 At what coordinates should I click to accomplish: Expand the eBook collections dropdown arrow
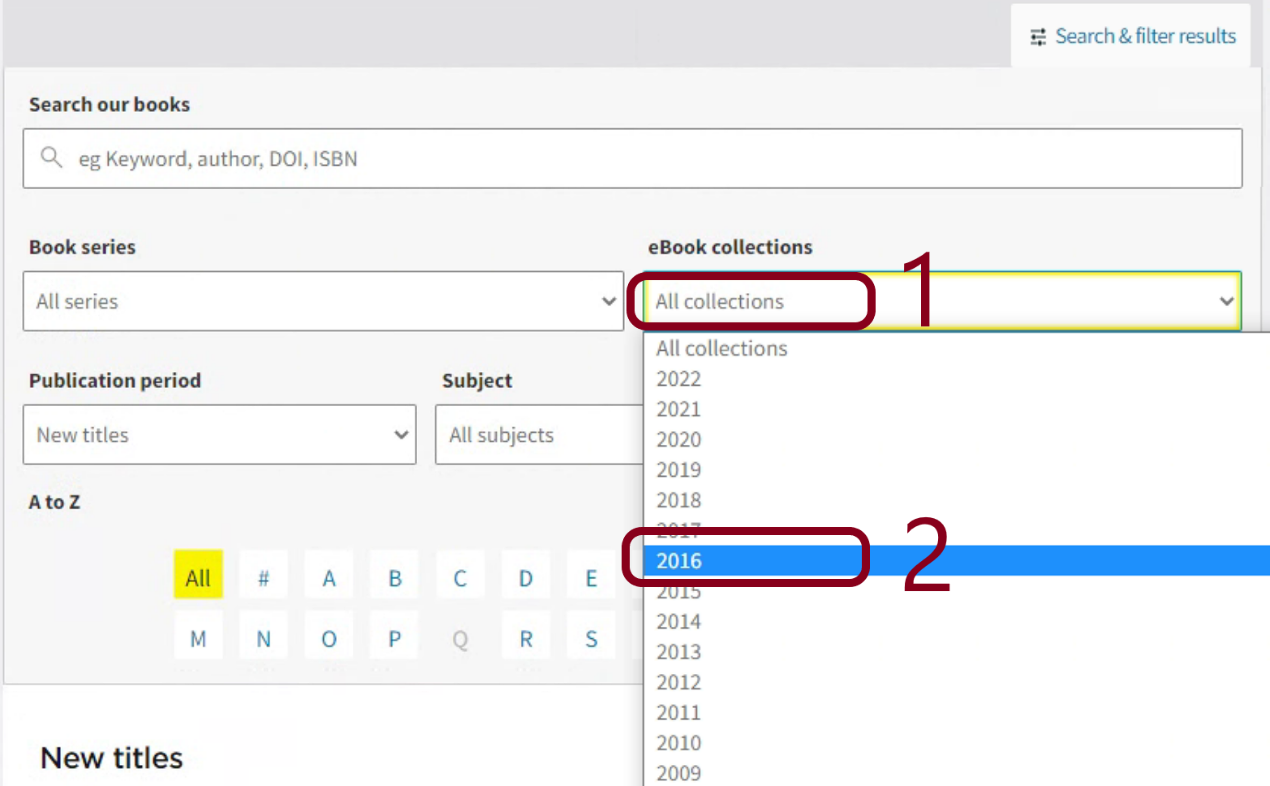pyautogui.click(x=1226, y=301)
